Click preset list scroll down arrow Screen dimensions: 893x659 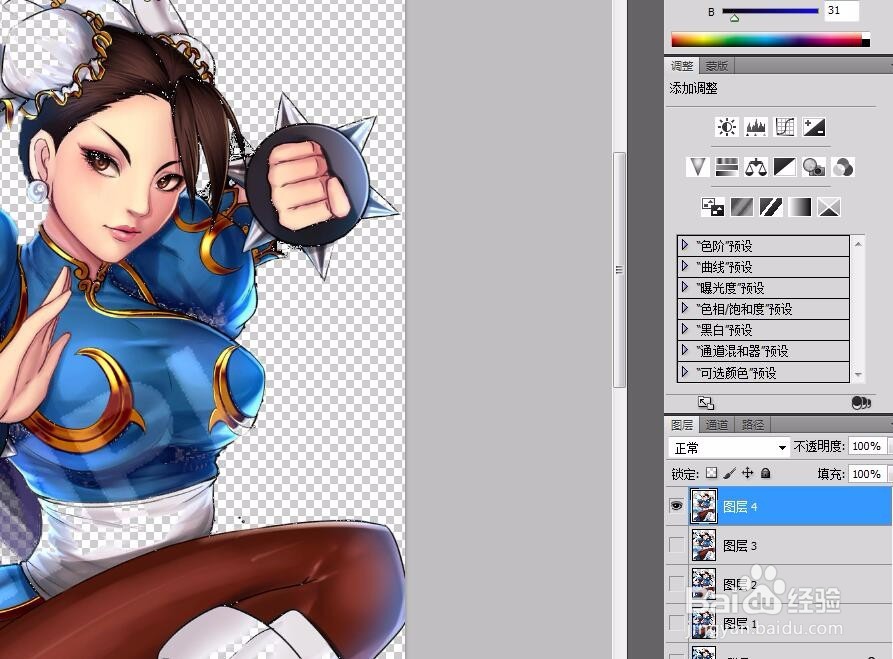point(858,375)
